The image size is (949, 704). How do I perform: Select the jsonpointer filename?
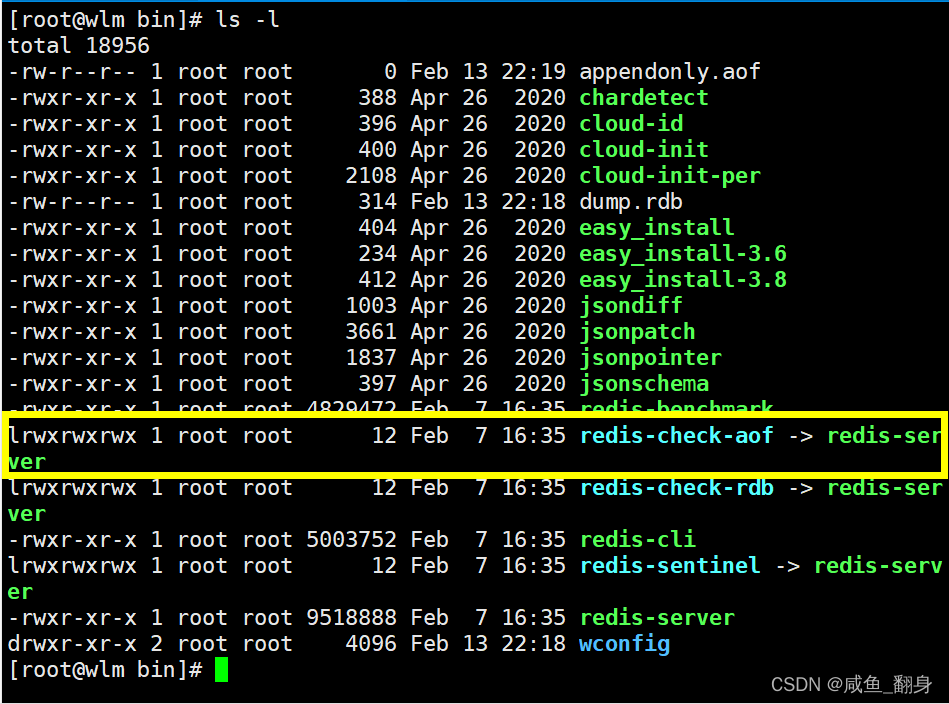coord(650,358)
